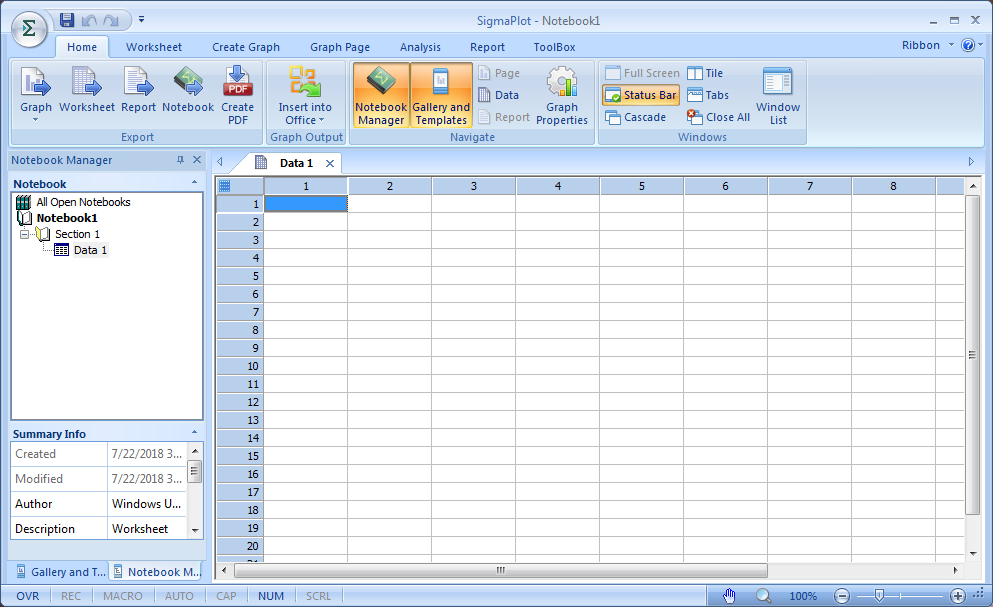Click the Close All windows icon

[x=718, y=117]
